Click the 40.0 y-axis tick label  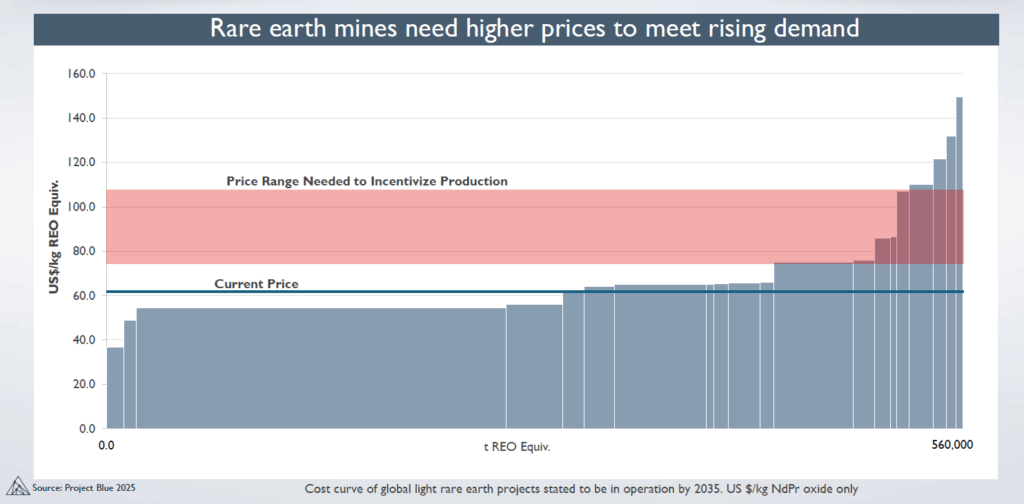pyautogui.click(x=83, y=340)
